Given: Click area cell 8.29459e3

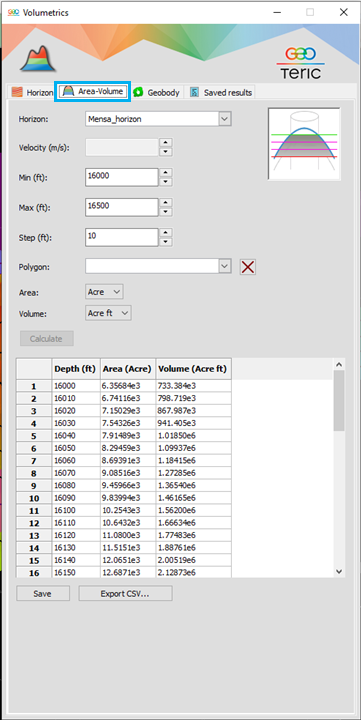Looking at the screenshot, I should (128, 448).
